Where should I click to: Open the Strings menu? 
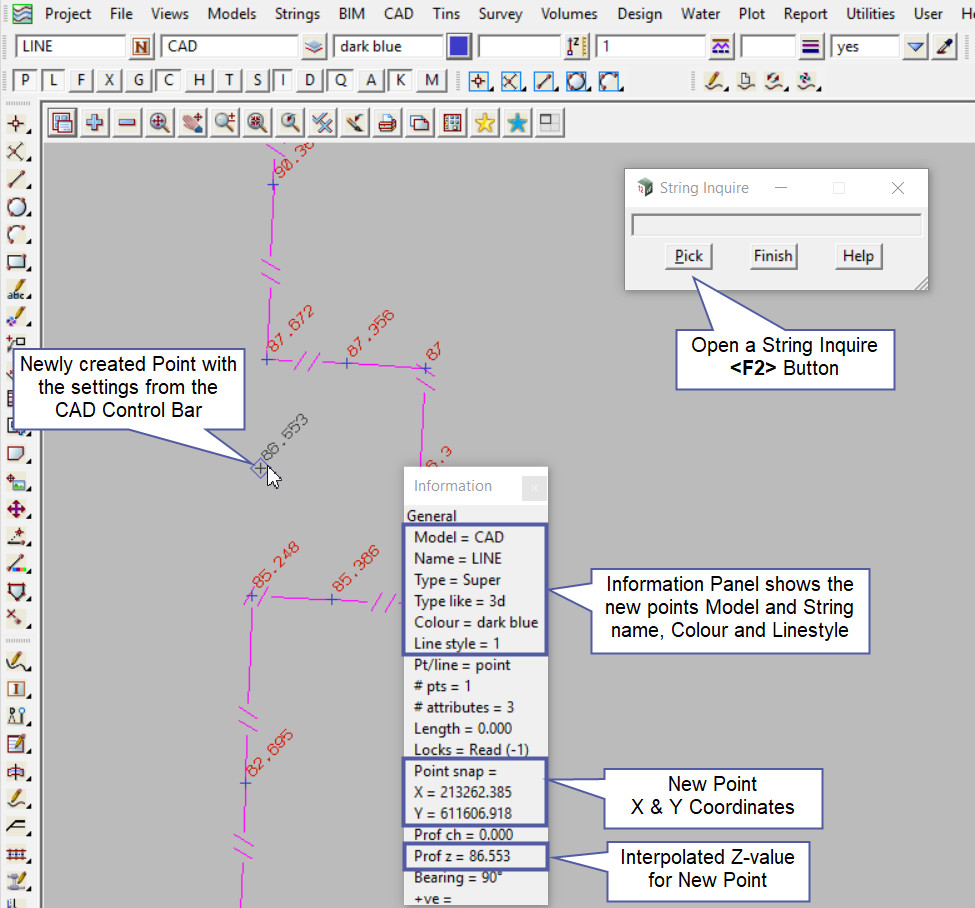[297, 14]
